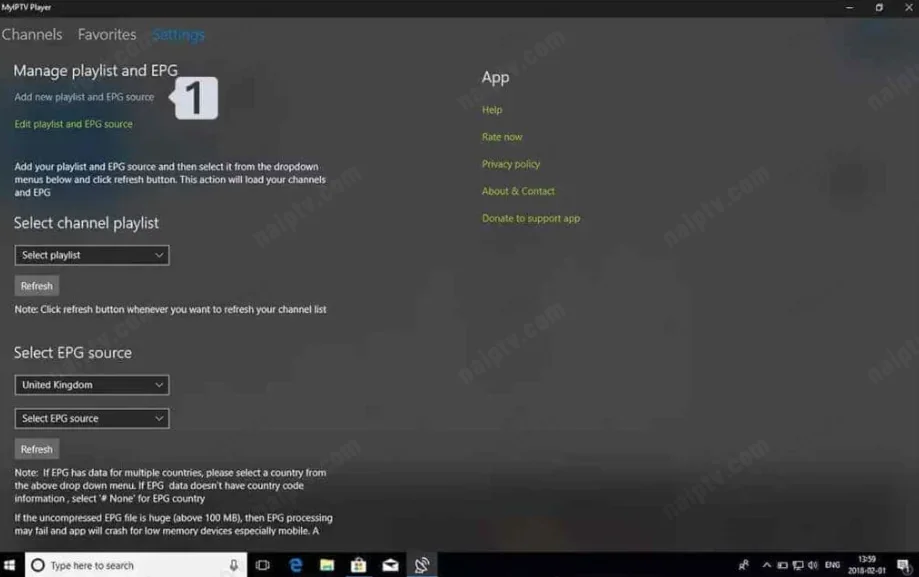Viewport: 919px width, 577px height.
Task: Click the App section heading
Action: [495, 77]
